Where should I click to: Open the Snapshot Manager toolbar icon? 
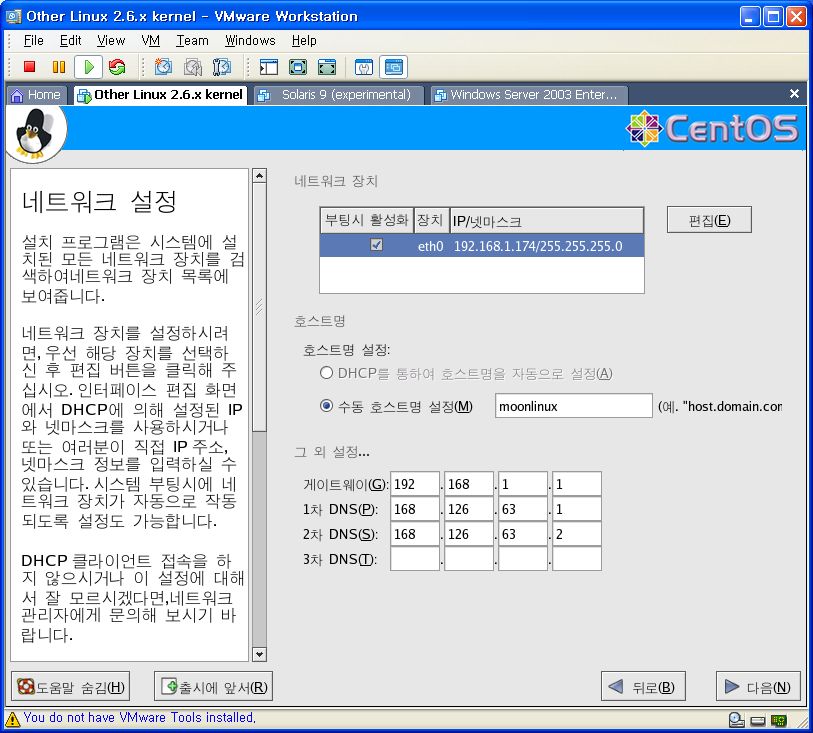click(222, 67)
